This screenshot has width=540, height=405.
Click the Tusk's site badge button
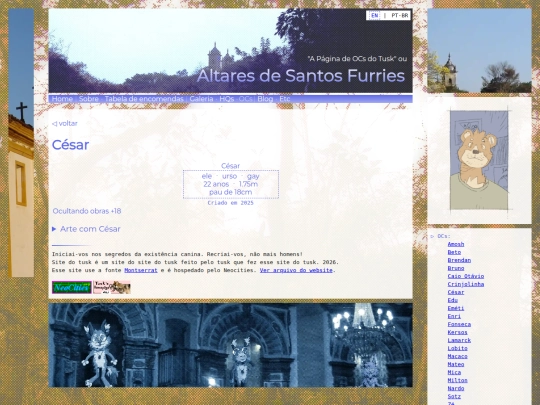point(112,287)
